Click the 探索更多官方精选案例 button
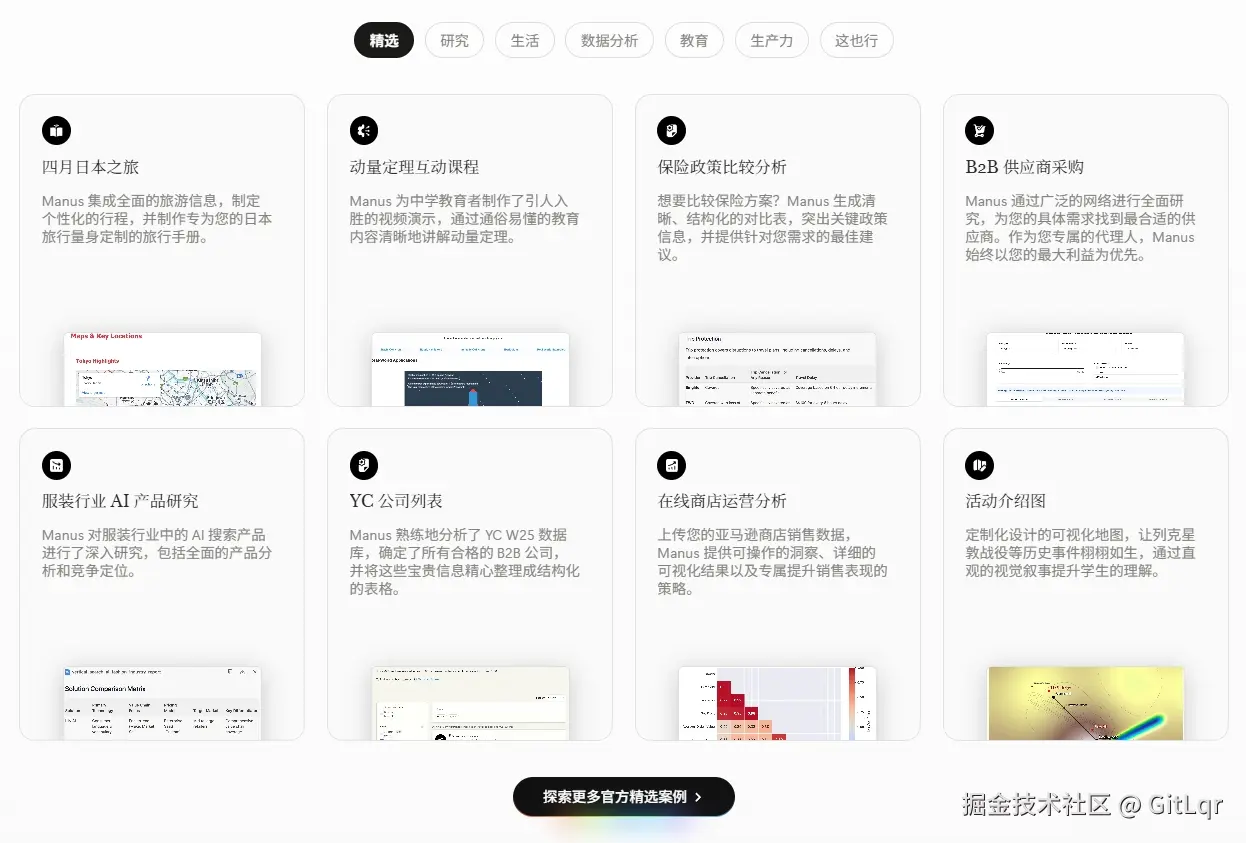This screenshot has width=1246, height=843. (x=624, y=797)
